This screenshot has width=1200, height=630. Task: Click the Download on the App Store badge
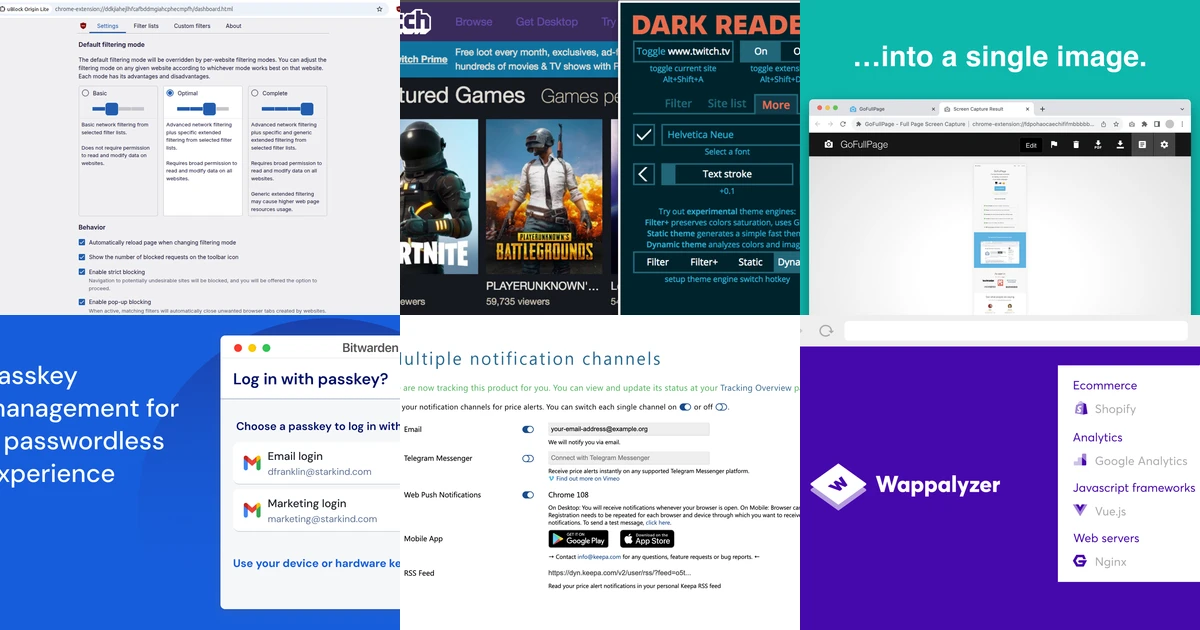tap(647, 539)
